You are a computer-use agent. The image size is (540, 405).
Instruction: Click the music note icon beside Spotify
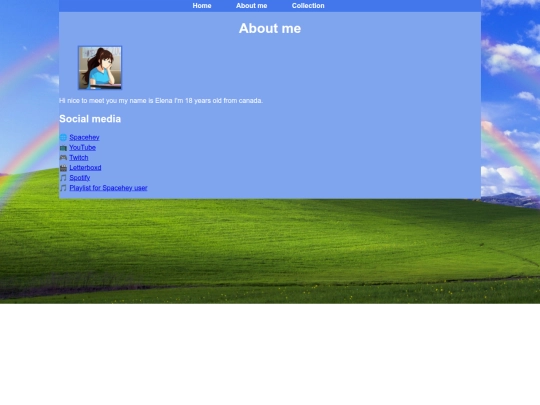[63, 178]
